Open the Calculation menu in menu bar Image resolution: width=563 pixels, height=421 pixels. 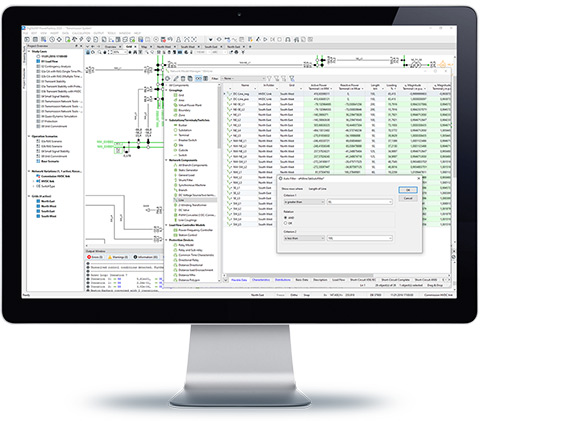point(81,33)
